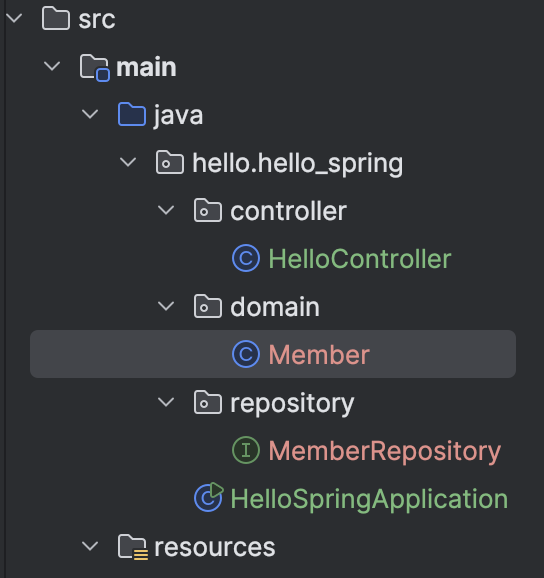Collapse the main folder chevron
This screenshot has width=544, height=578.
click(52, 66)
